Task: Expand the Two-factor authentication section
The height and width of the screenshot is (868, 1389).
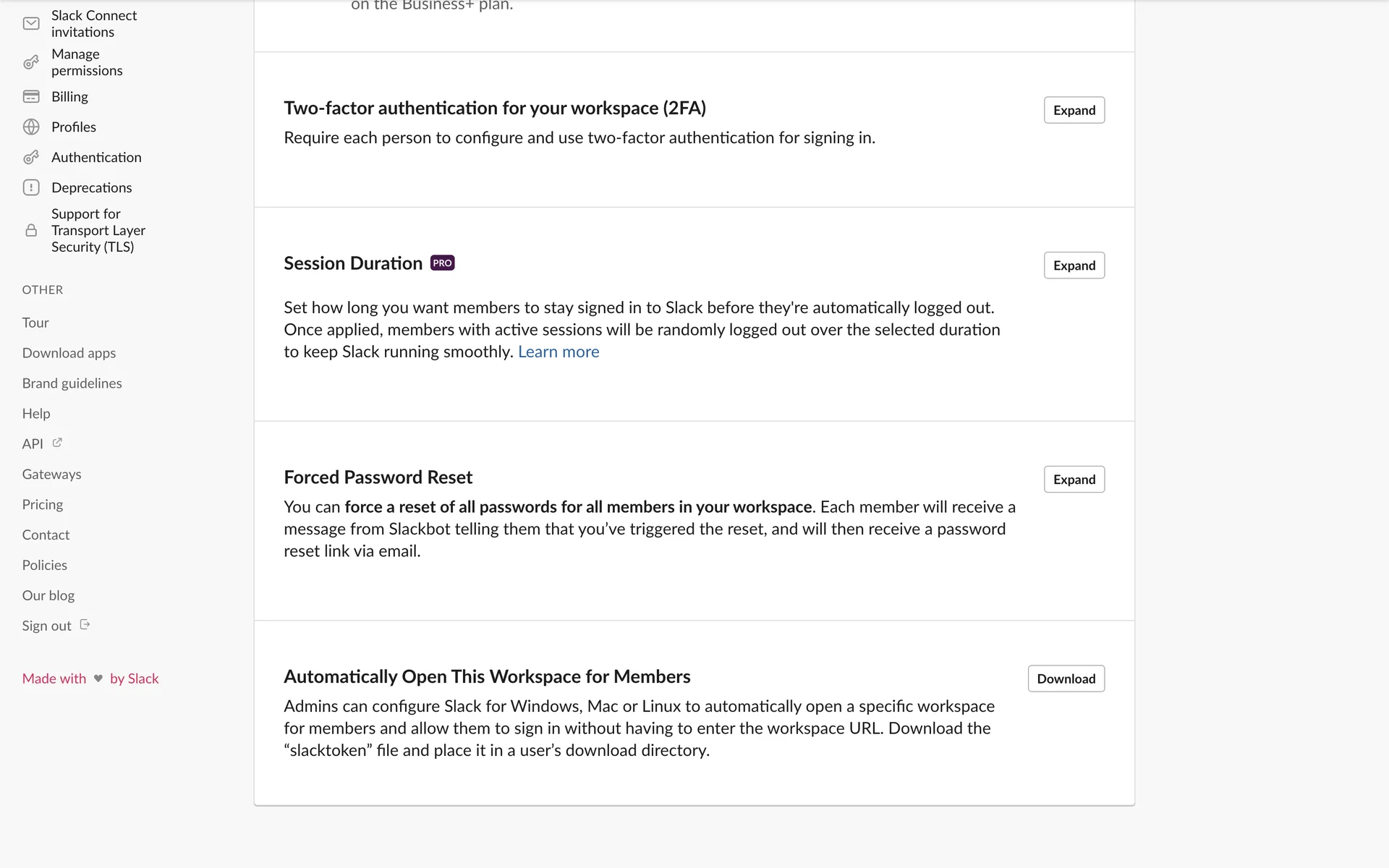Action: pyautogui.click(x=1074, y=110)
